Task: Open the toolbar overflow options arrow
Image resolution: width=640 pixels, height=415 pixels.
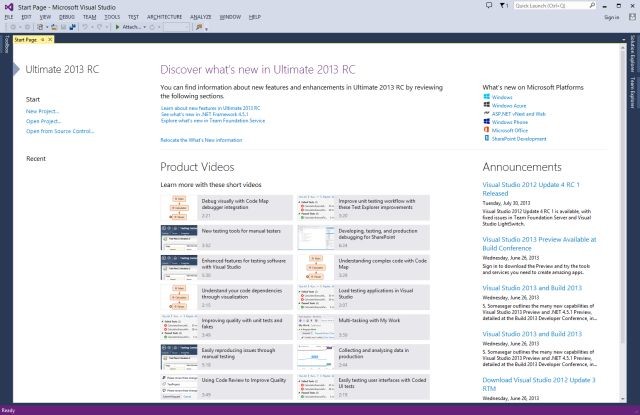Action: pyautogui.click(x=207, y=29)
